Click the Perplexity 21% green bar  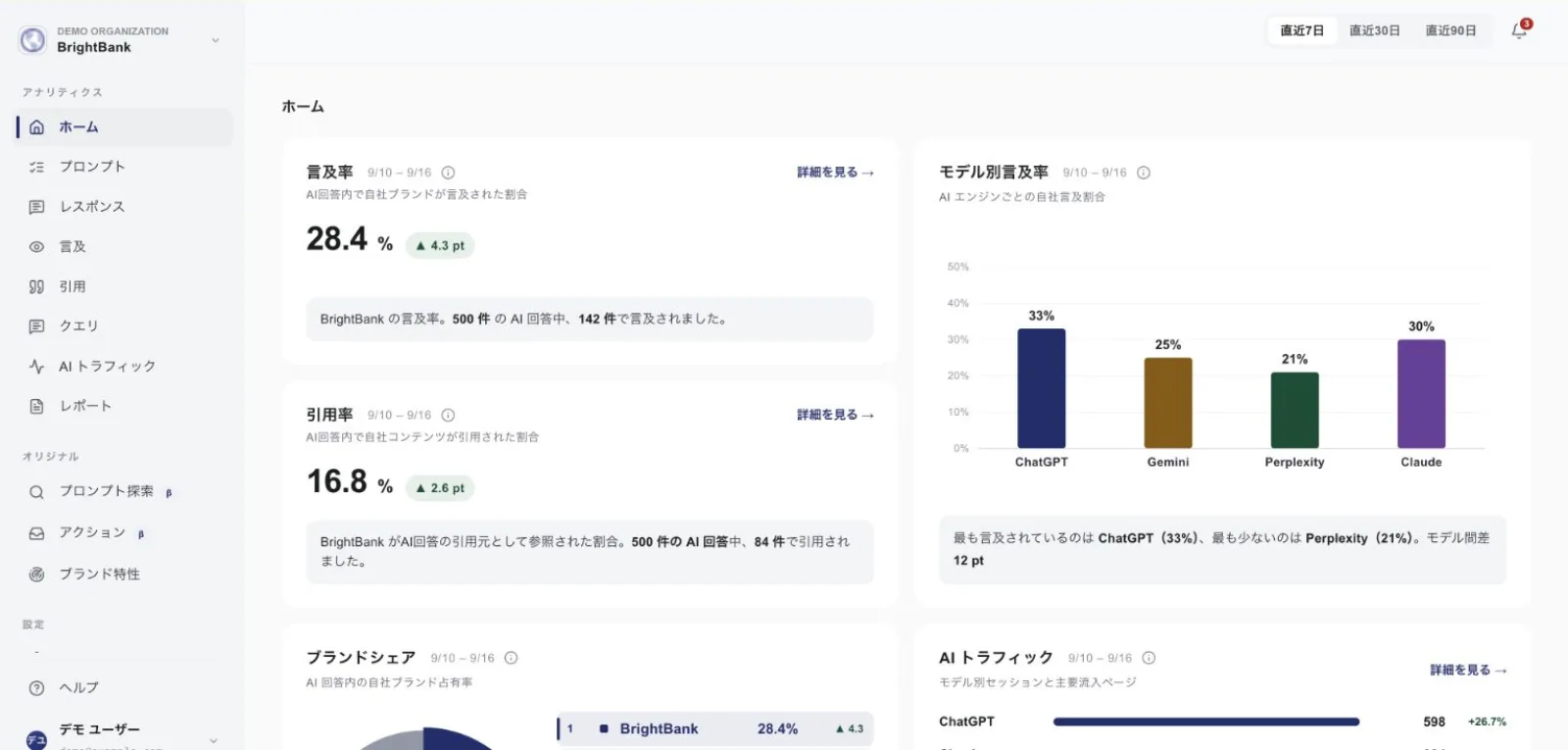pos(1295,410)
